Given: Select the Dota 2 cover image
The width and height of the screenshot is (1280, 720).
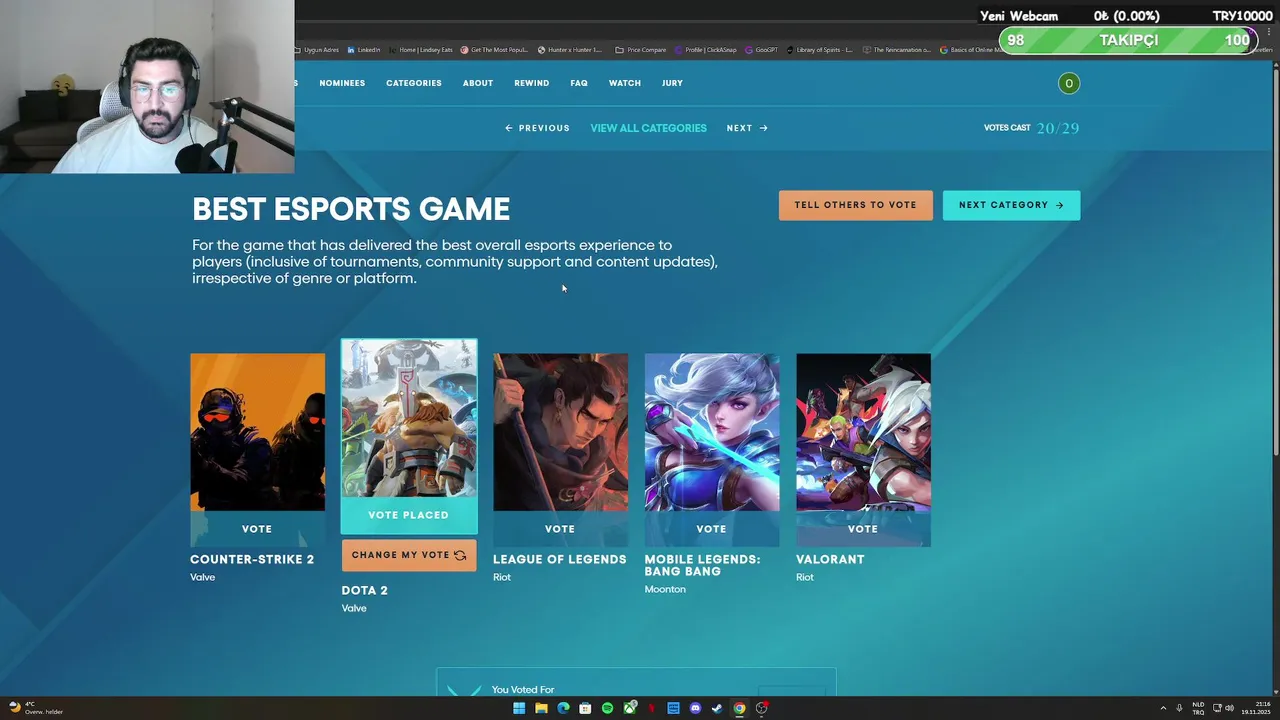Looking at the screenshot, I should (409, 418).
